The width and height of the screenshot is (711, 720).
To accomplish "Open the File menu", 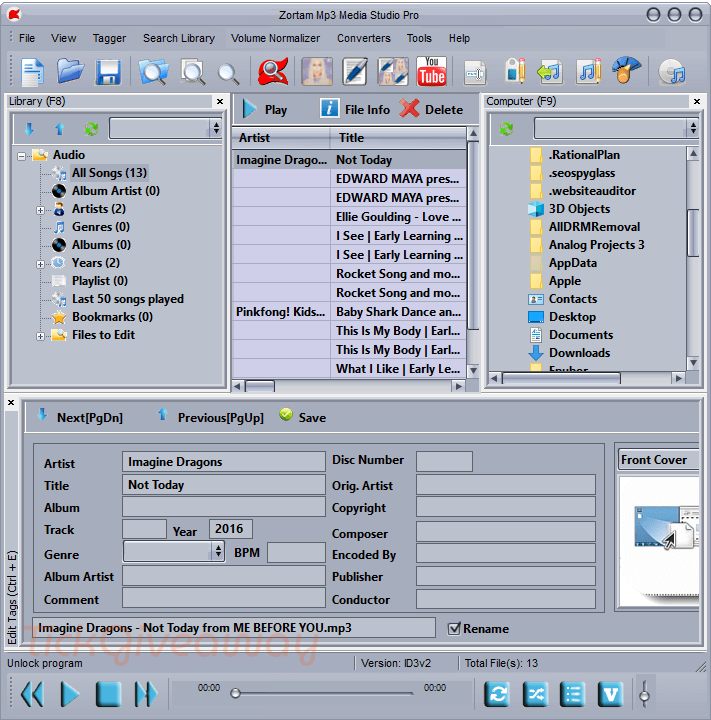I will 27,38.
